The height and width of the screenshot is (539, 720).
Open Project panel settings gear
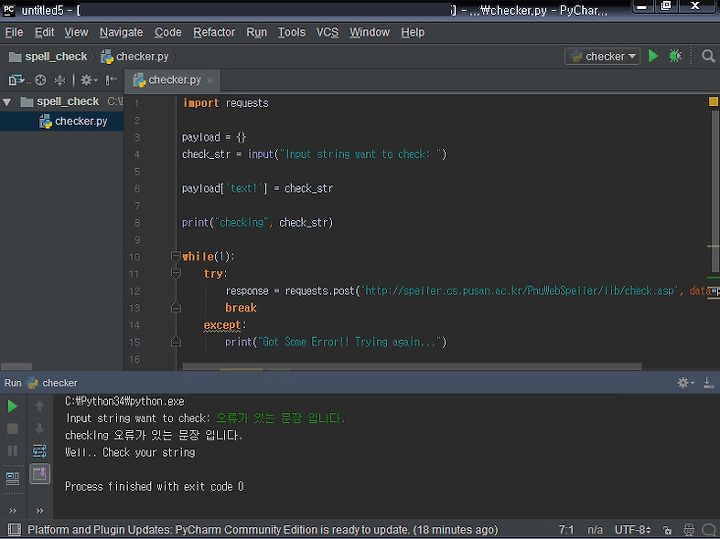tap(88, 80)
